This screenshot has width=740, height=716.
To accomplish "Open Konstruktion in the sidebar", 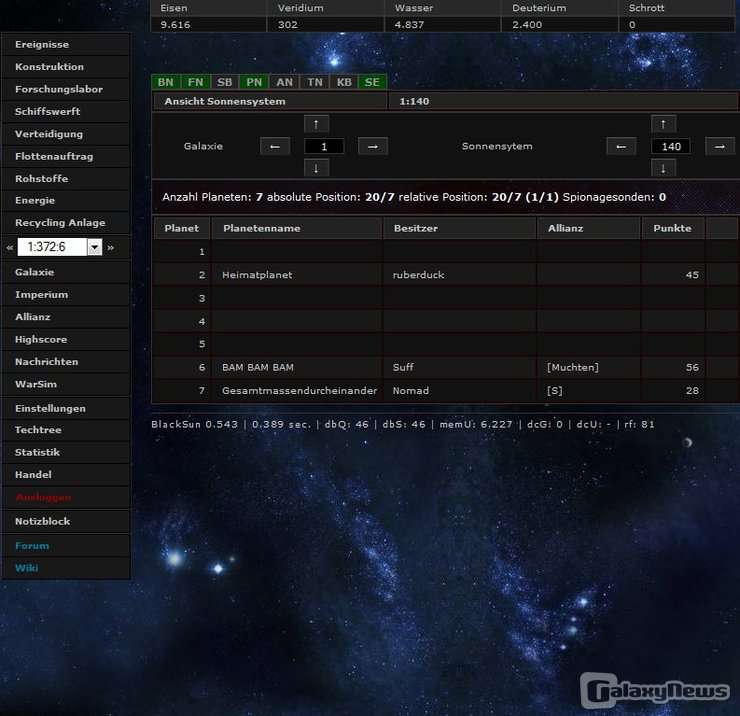I will (x=66, y=67).
